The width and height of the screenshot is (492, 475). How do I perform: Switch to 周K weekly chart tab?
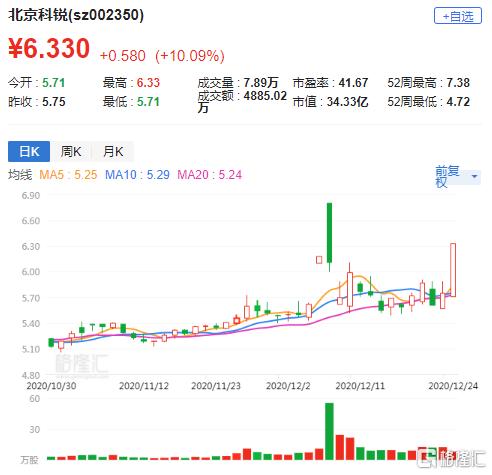[71, 151]
